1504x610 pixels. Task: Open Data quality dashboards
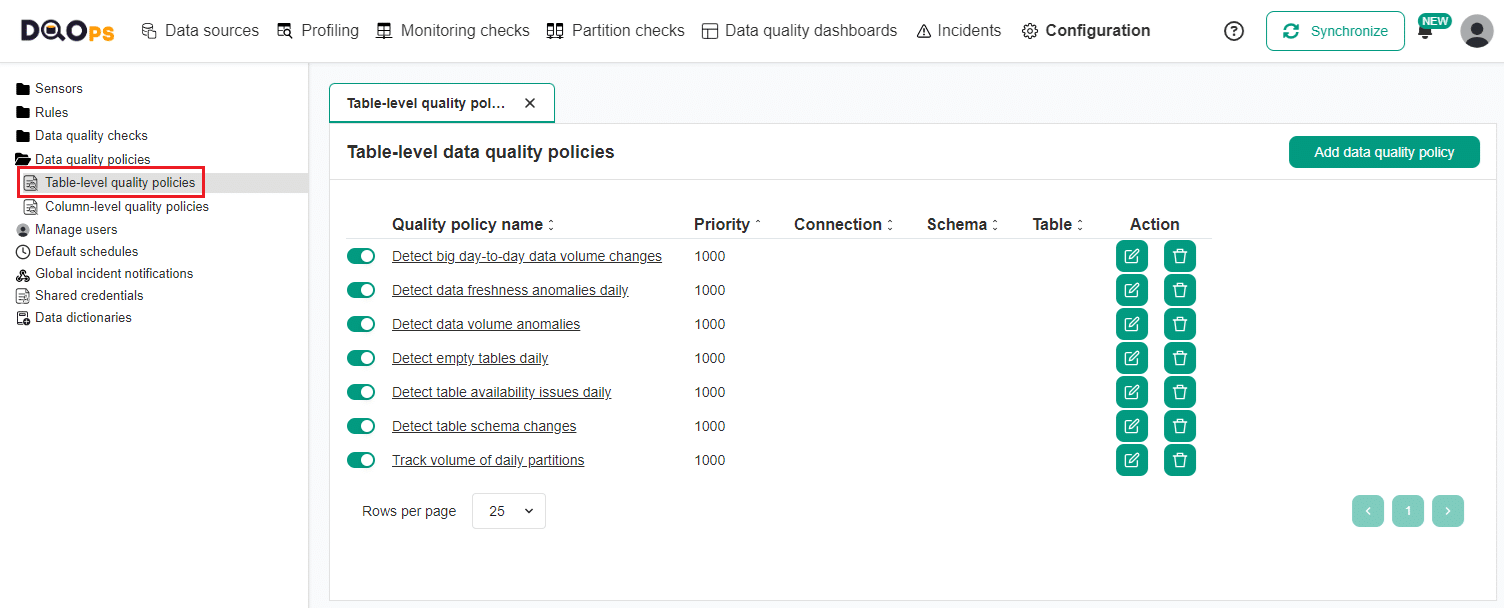[x=800, y=31]
